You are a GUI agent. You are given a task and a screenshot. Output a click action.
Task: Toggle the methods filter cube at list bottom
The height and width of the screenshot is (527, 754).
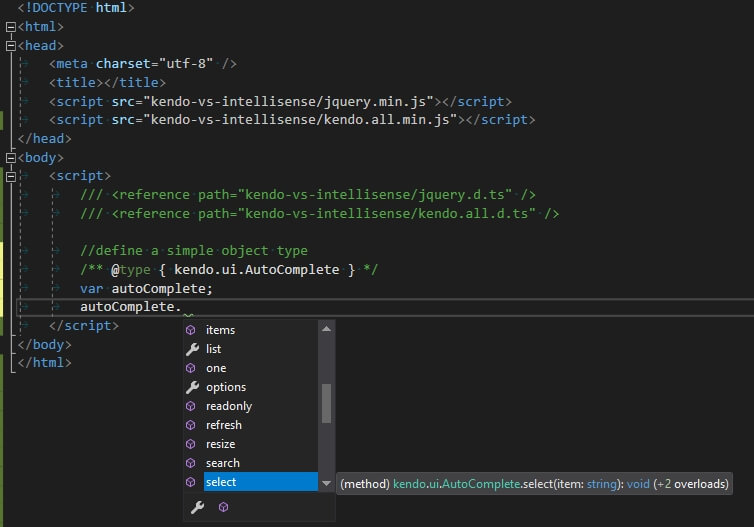(x=223, y=507)
